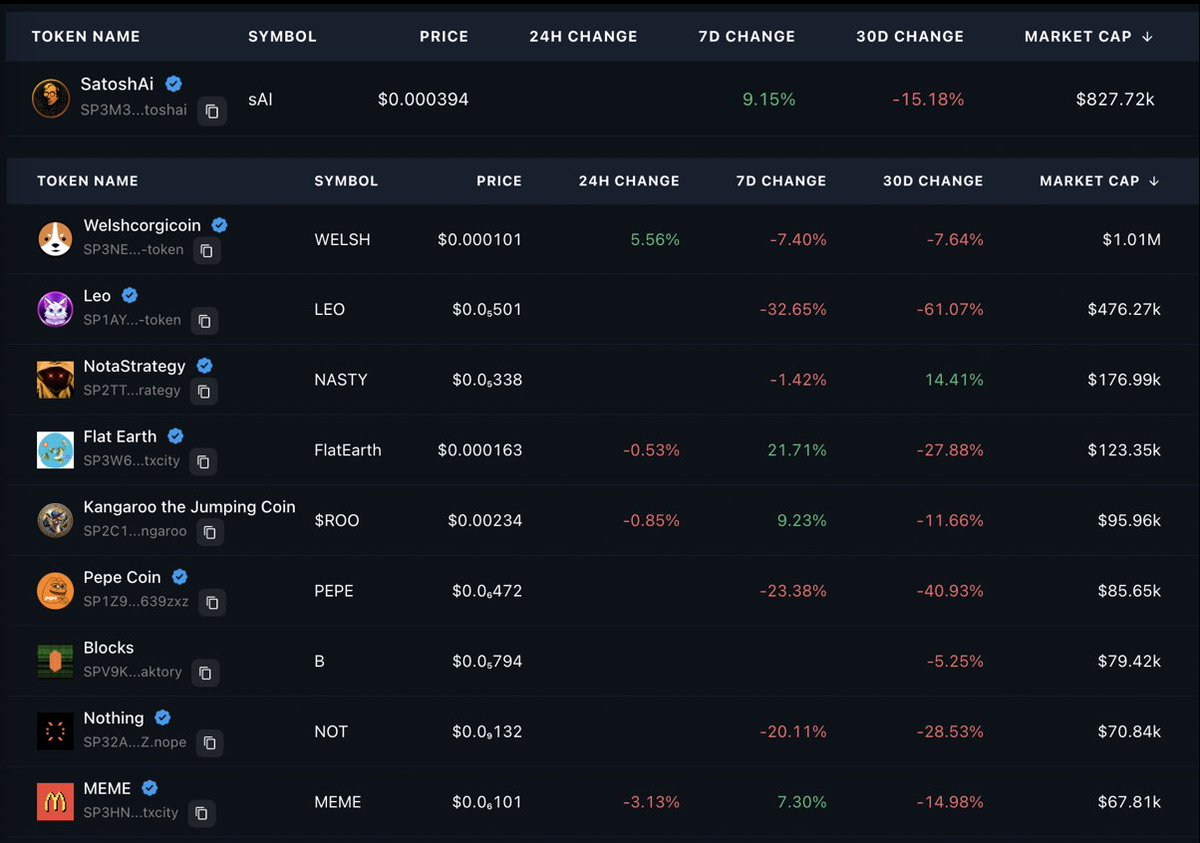Open the SatoshAi token name

117,84
